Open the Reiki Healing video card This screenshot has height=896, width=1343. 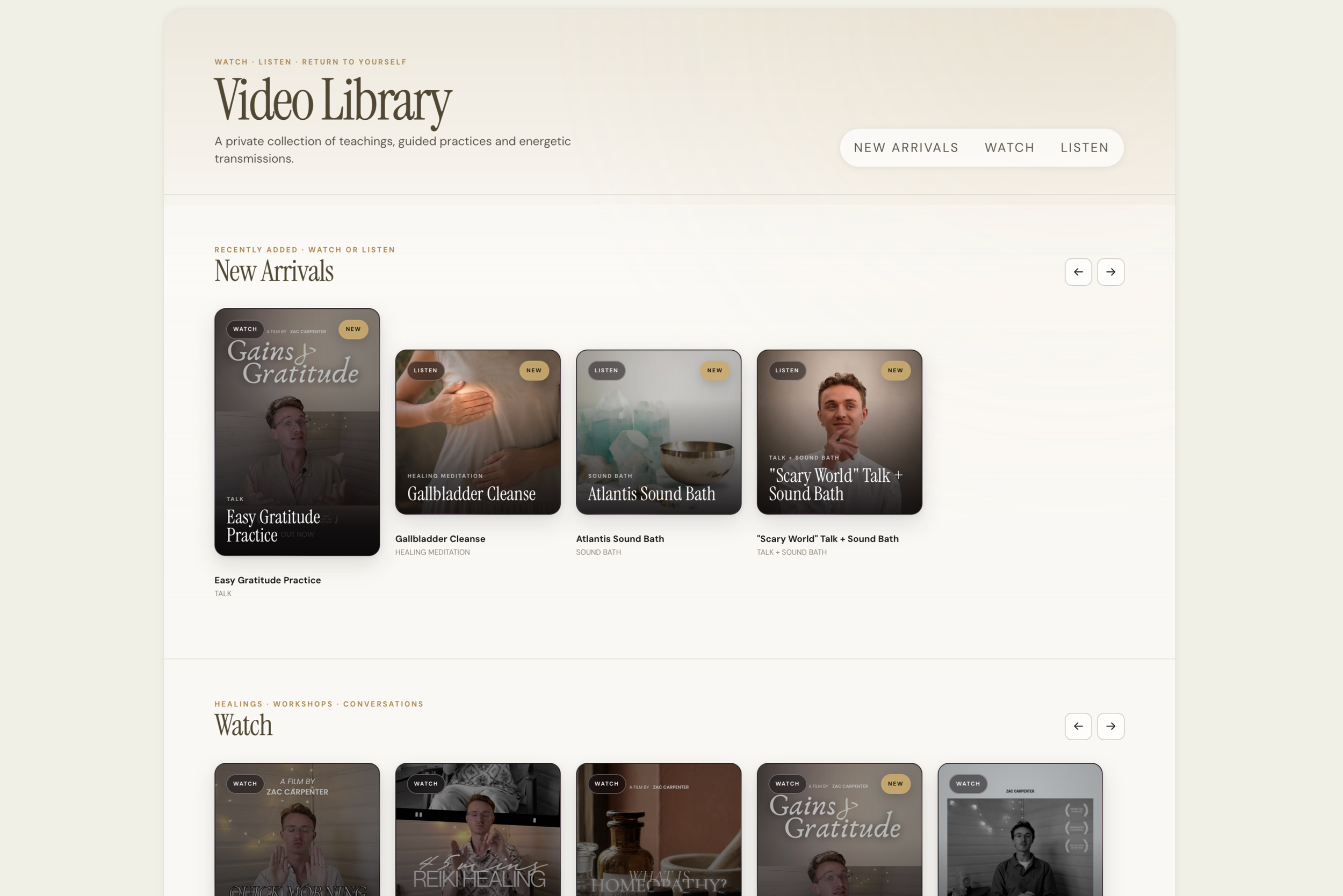pos(478,829)
